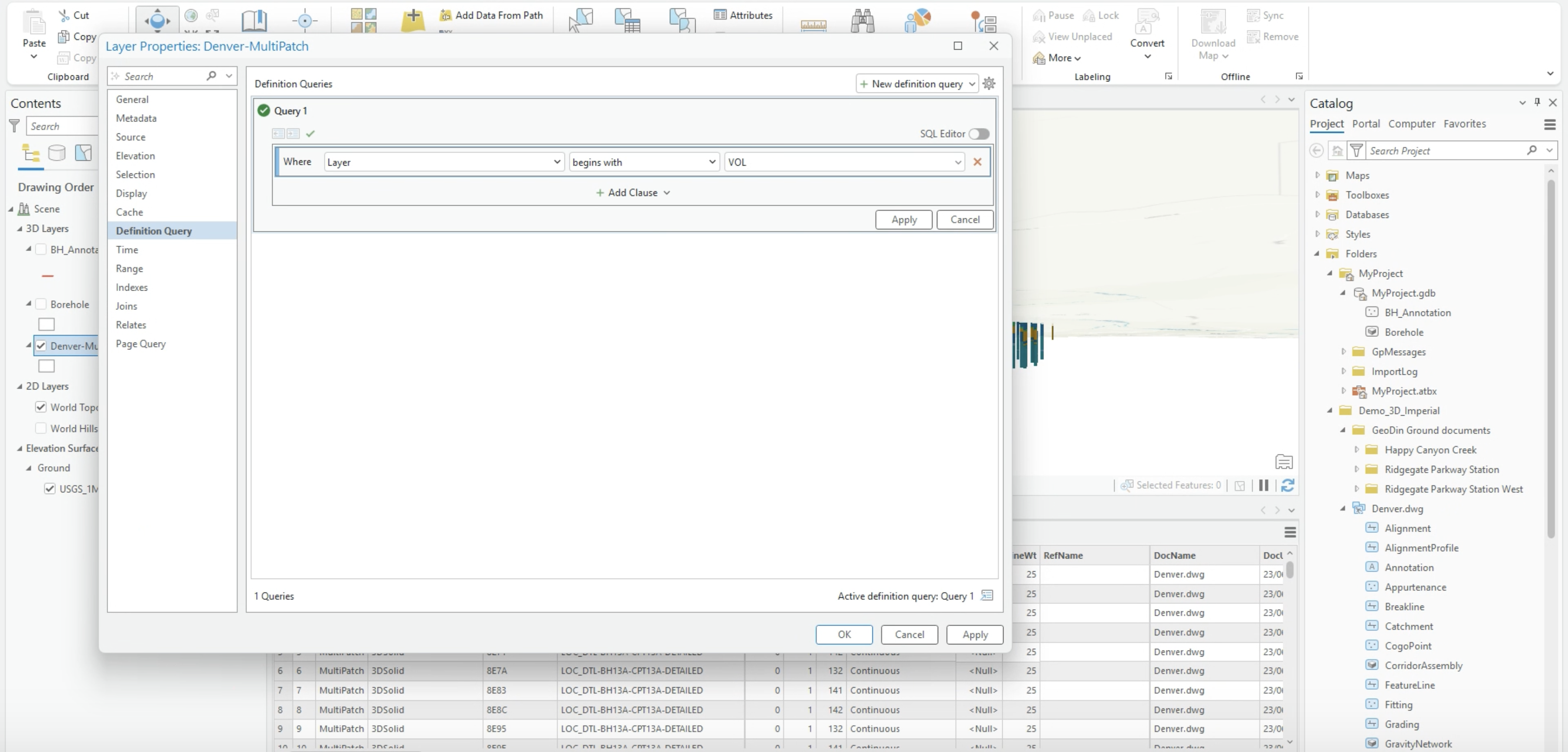Open the Catalog pane menu icon

pos(1550,125)
